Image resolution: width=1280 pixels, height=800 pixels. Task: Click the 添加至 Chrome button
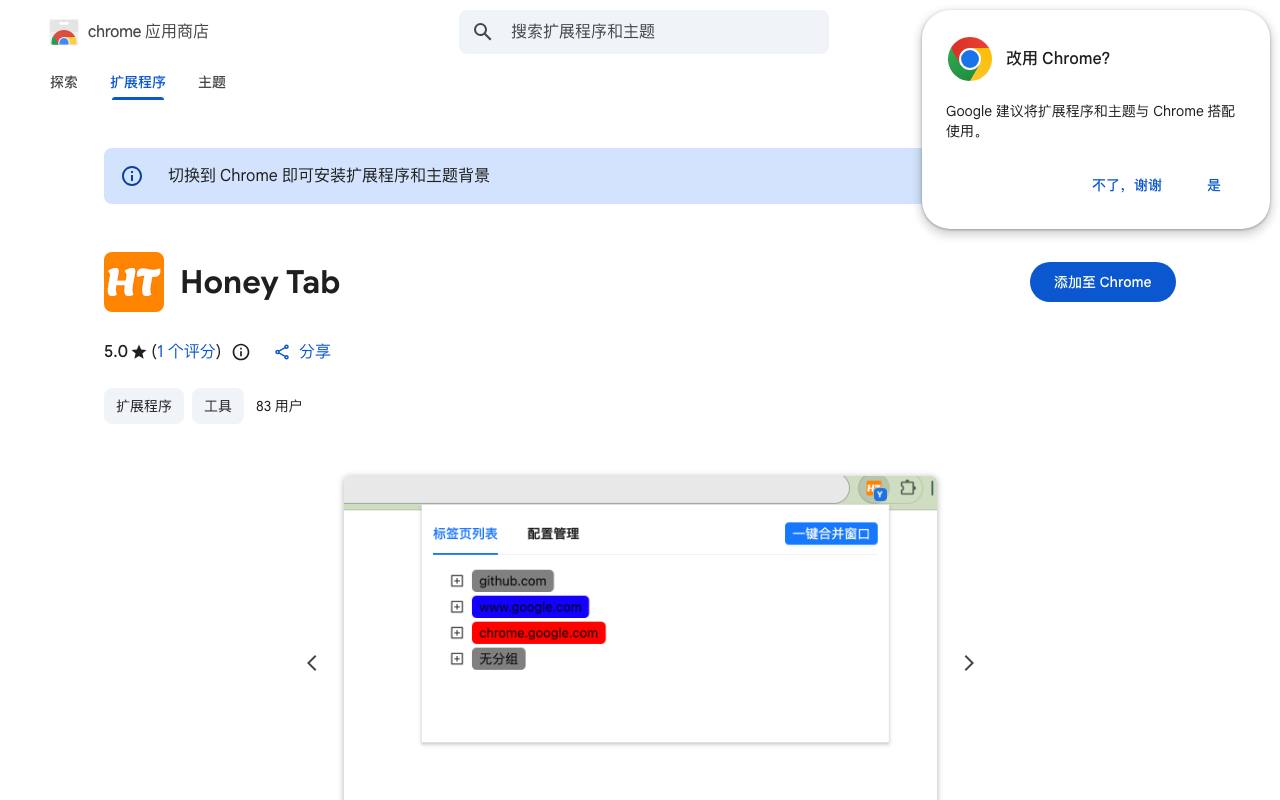tap(1103, 282)
